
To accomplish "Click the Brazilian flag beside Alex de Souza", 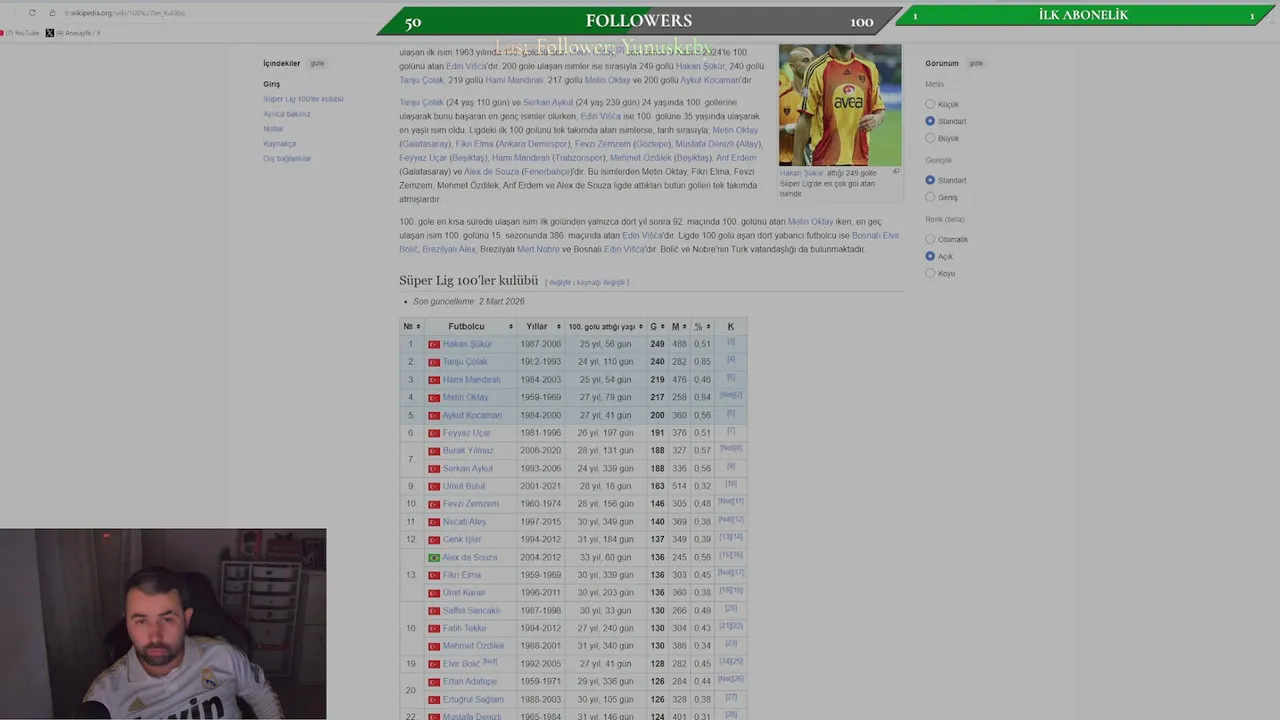I will (434, 558).
